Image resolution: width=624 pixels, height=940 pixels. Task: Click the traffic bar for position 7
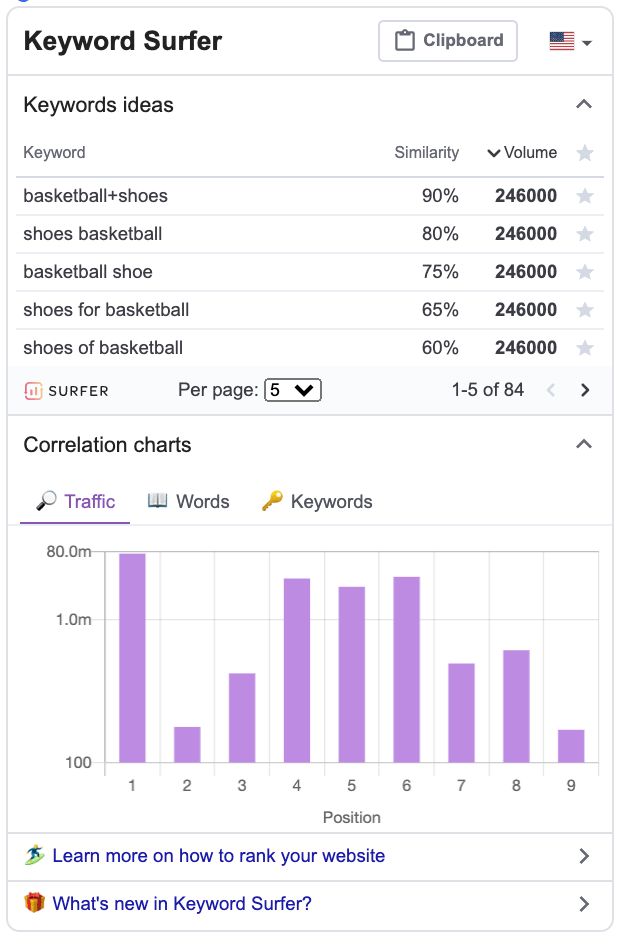[x=462, y=713]
